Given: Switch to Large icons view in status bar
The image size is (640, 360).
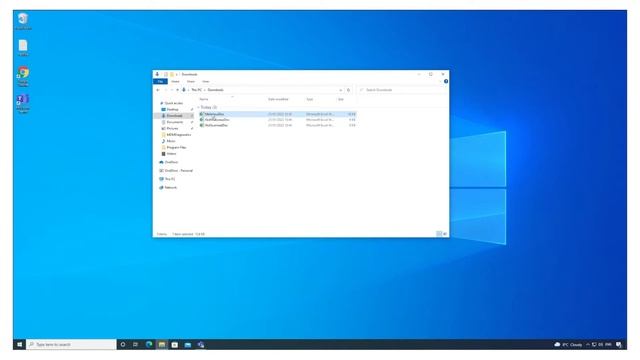Looking at the screenshot, I should (445, 234).
